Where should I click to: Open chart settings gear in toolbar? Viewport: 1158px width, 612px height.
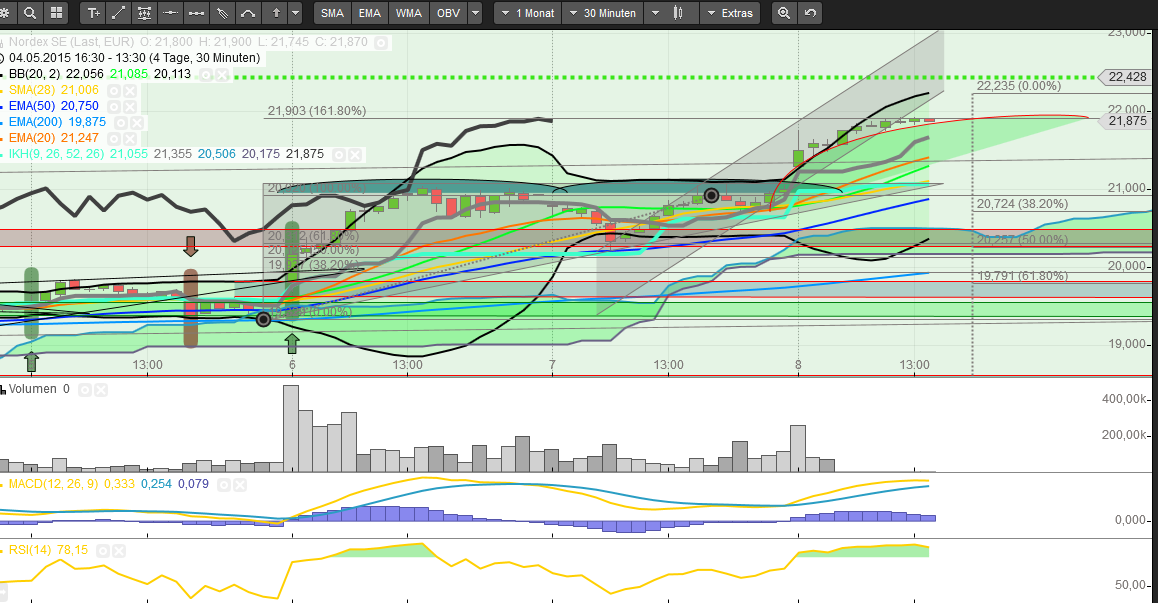5,13
